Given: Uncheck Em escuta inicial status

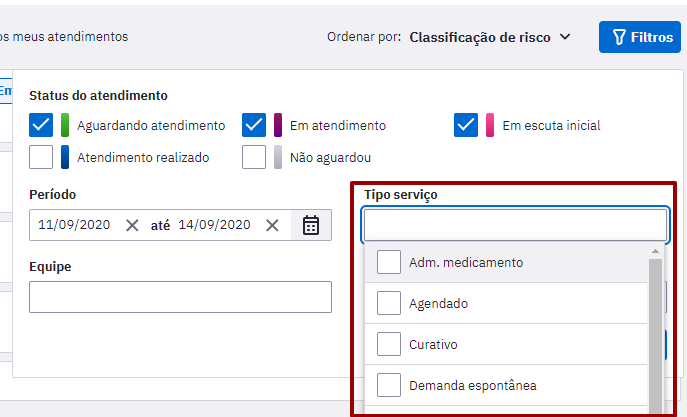Looking at the screenshot, I should [x=466, y=125].
